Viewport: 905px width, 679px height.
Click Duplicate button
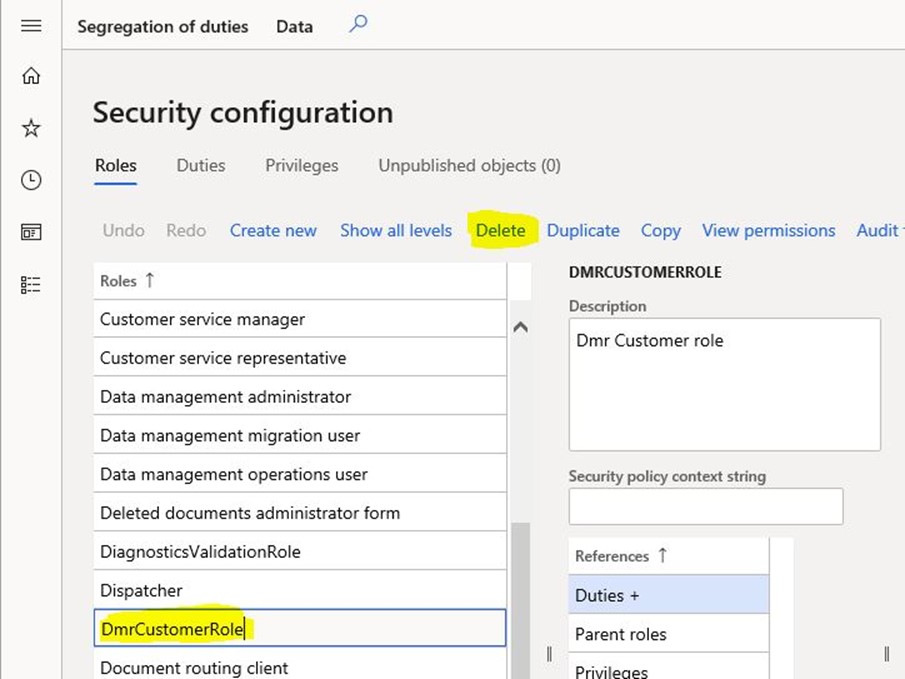[x=583, y=230]
